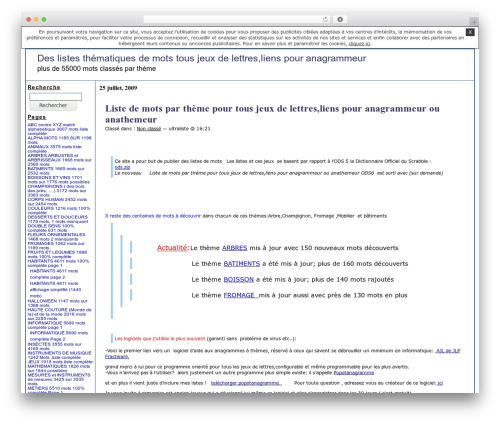This screenshot has width=500, height=423.
Task: Open sidebar page 'INSECTES'
Action: (x=55, y=346)
